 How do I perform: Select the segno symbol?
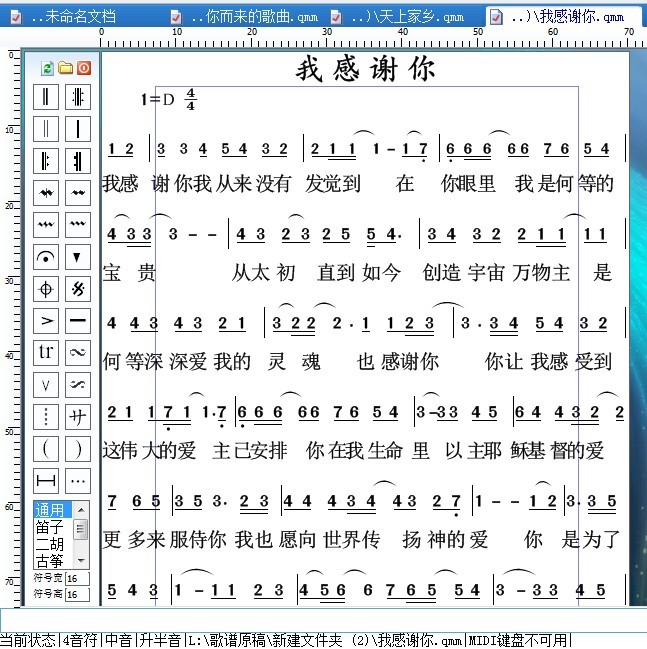pos(78,289)
